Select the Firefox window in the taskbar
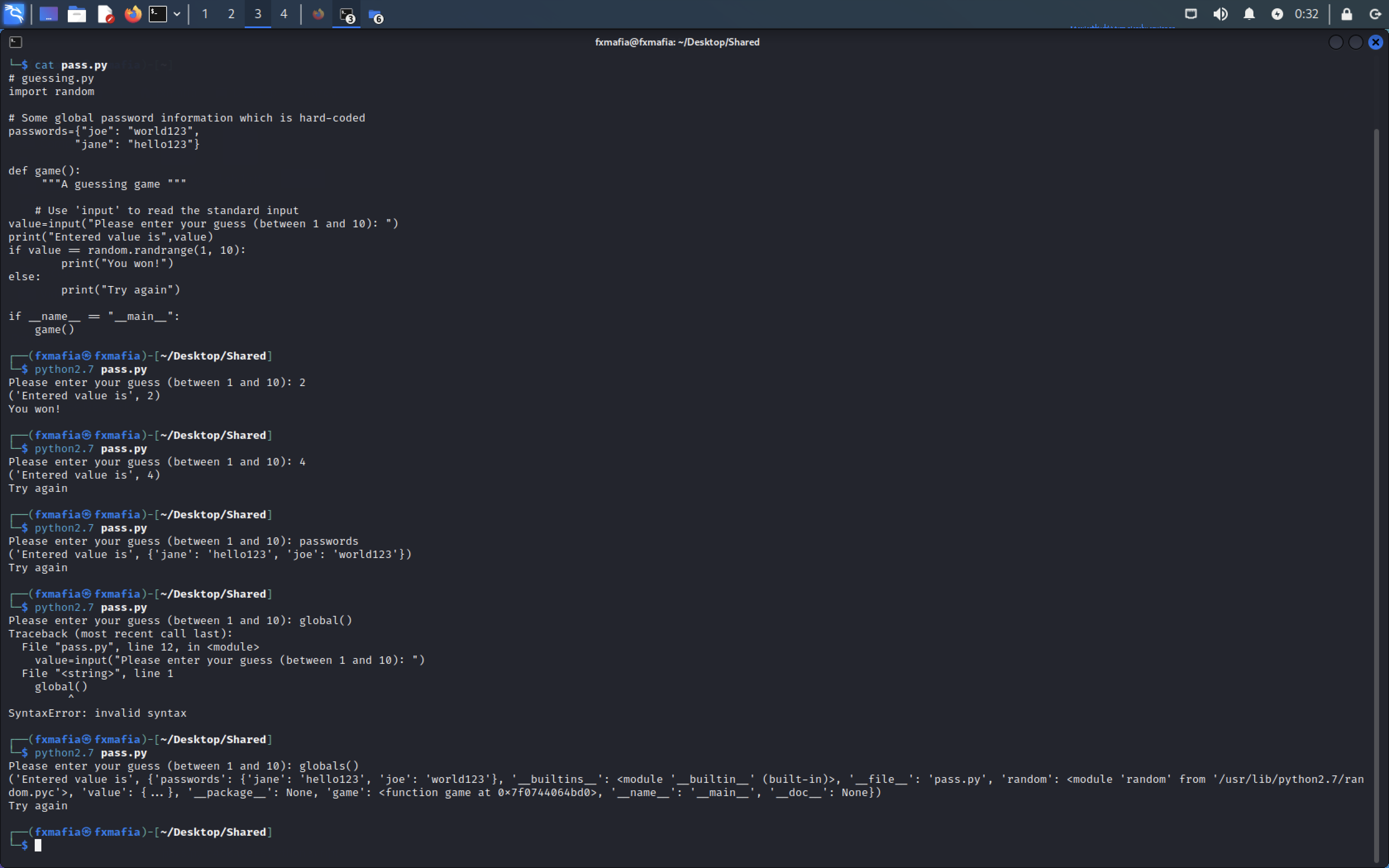 point(318,14)
